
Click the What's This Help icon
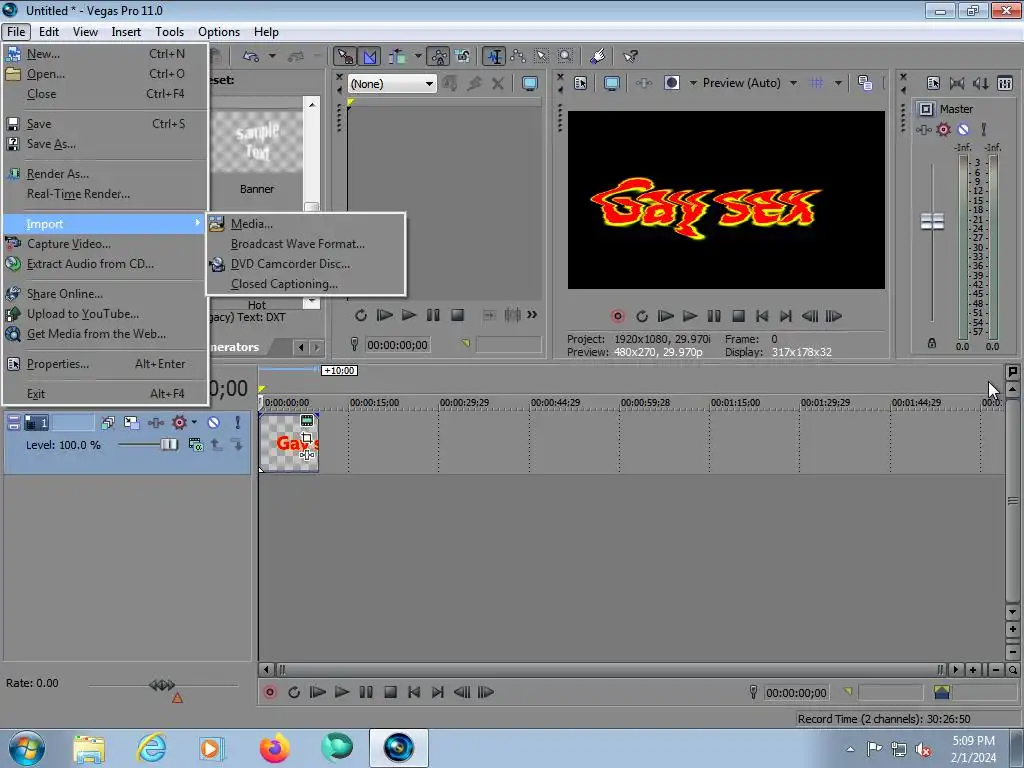click(630, 57)
